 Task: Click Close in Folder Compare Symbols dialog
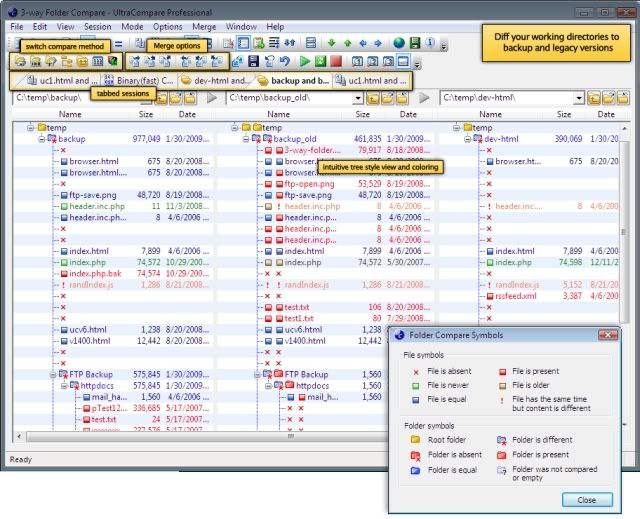586,499
